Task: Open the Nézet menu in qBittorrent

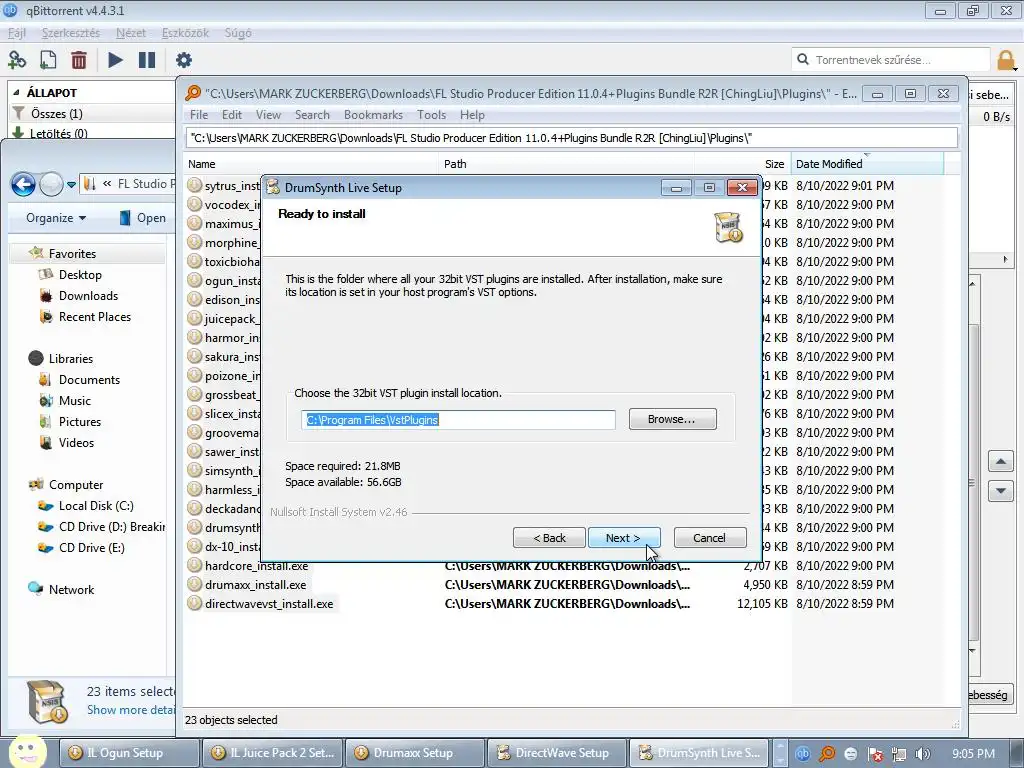Action: click(131, 33)
